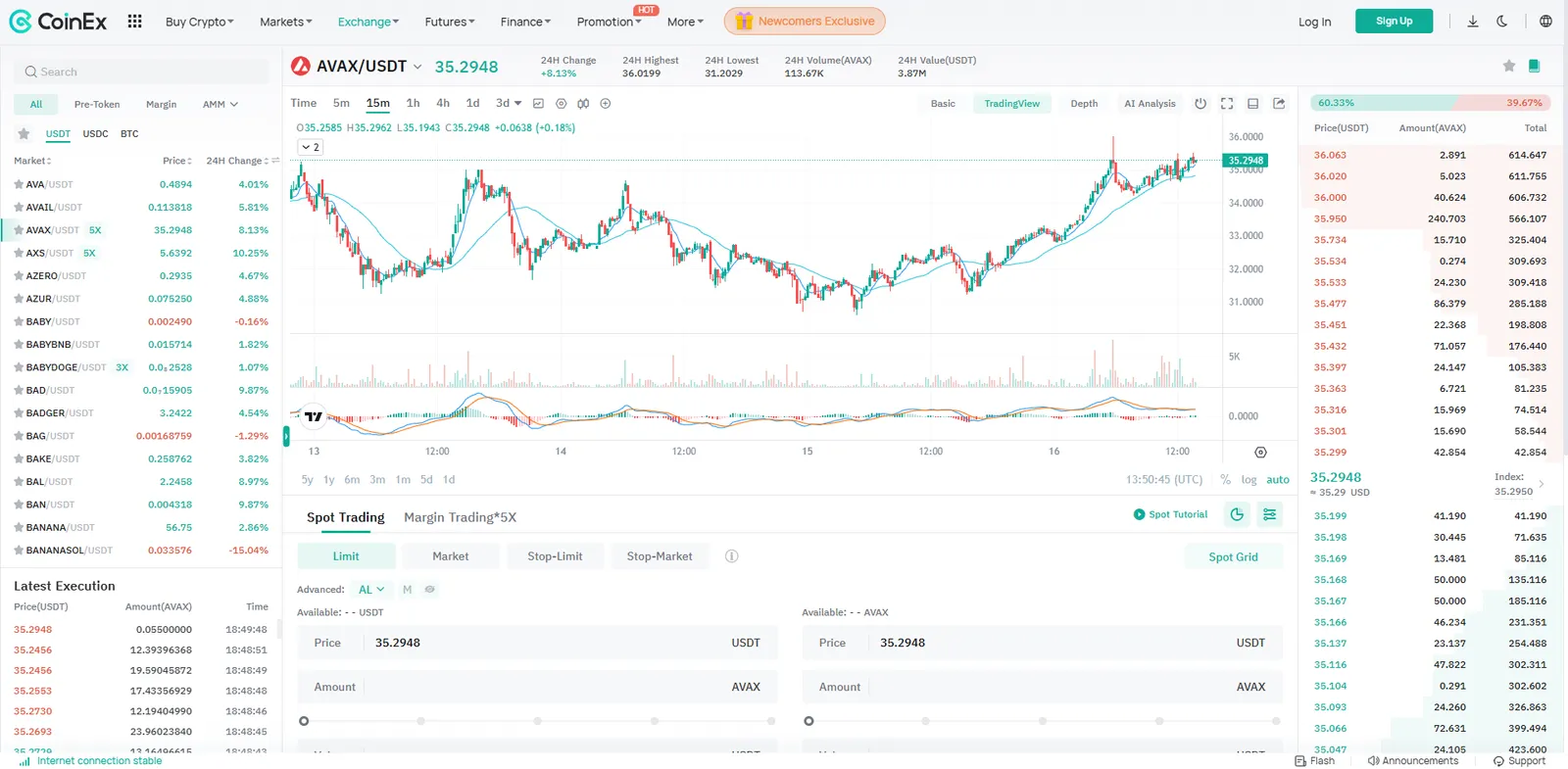
Task: Click the sell amount slider handle
Action: coord(808,721)
